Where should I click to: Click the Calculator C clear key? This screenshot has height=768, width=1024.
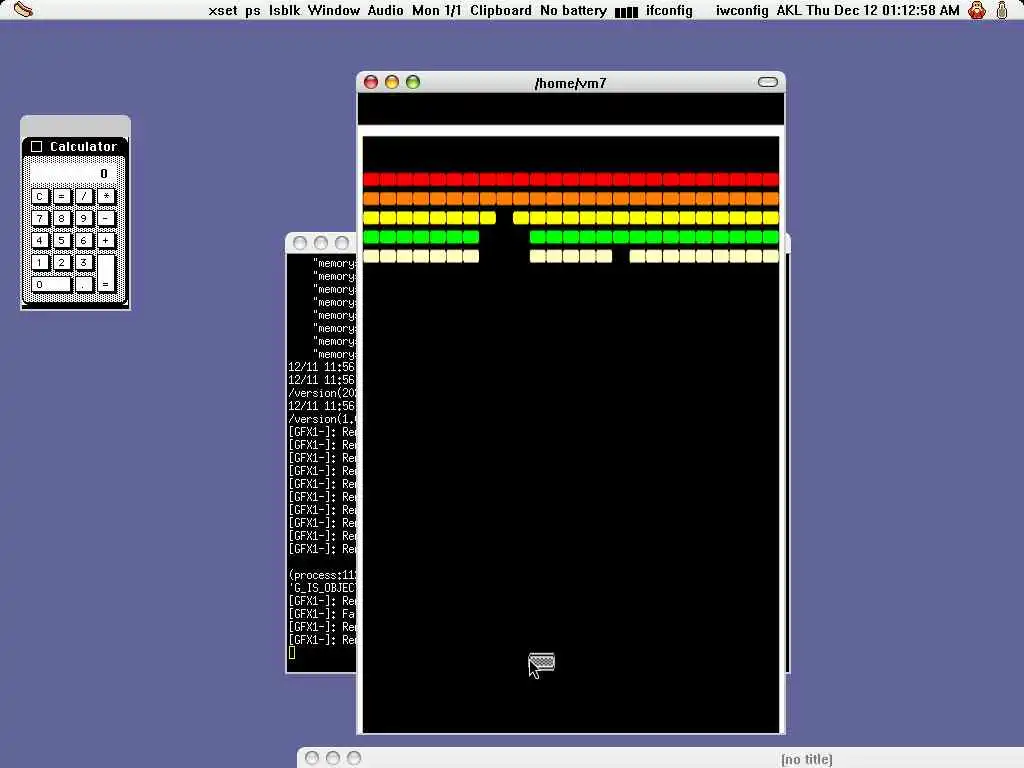tap(40, 196)
